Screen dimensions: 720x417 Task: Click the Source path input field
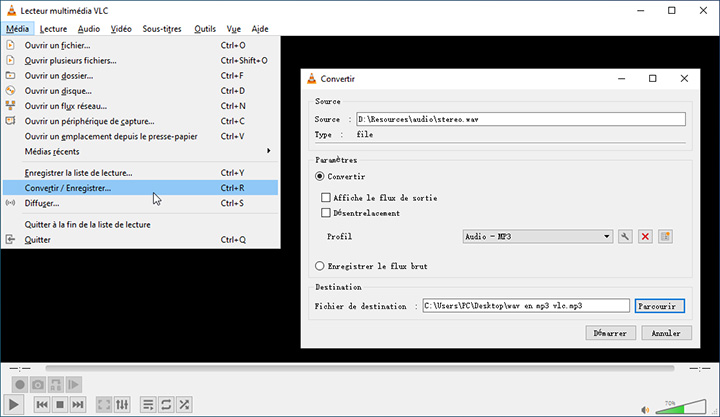[x=521, y=119]
